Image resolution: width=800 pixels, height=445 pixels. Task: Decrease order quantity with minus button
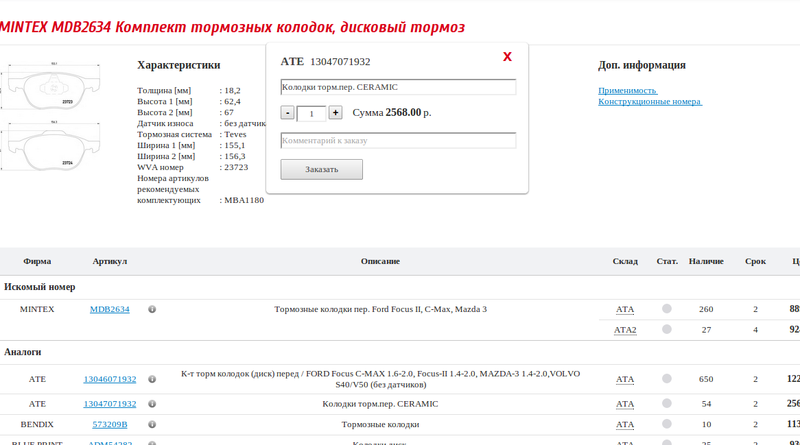click(288, 113)
